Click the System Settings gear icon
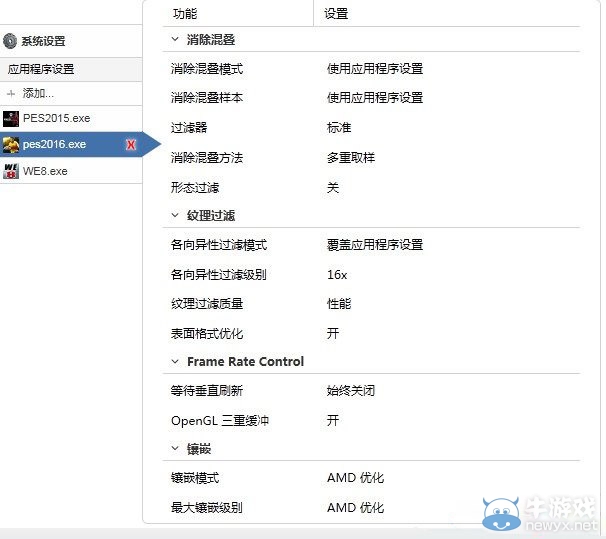Viewport: 606px width, 539px height. [x=10, y=41]
